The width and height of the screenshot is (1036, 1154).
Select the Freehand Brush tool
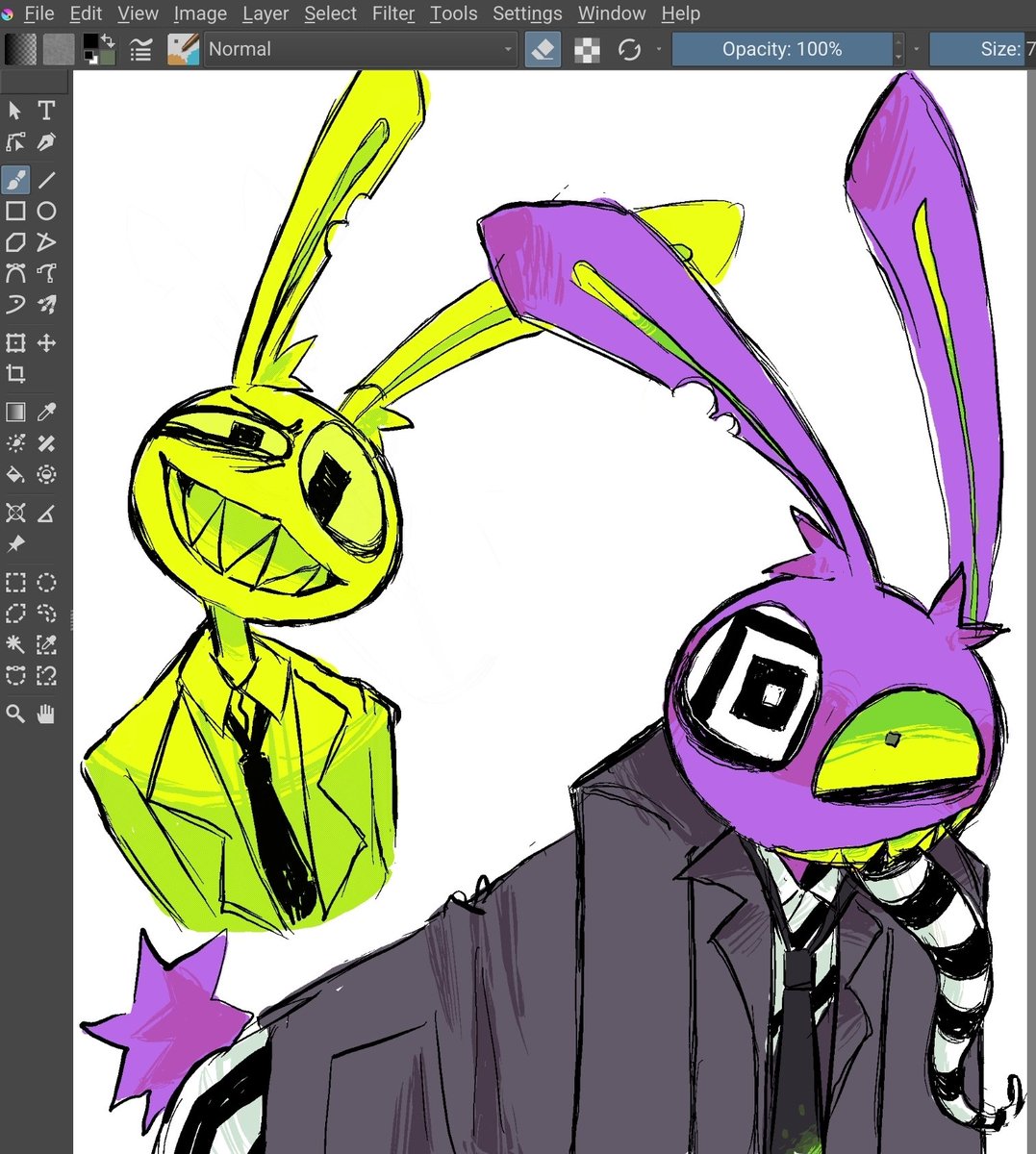[x=15, y=180]
